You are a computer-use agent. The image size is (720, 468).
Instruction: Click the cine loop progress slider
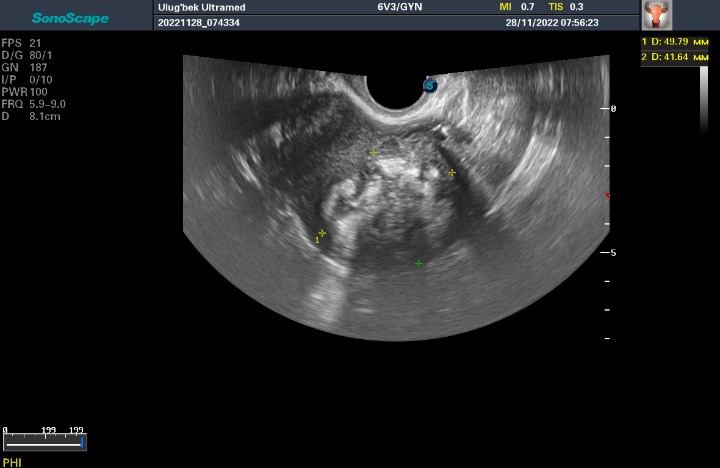(44, 442)
